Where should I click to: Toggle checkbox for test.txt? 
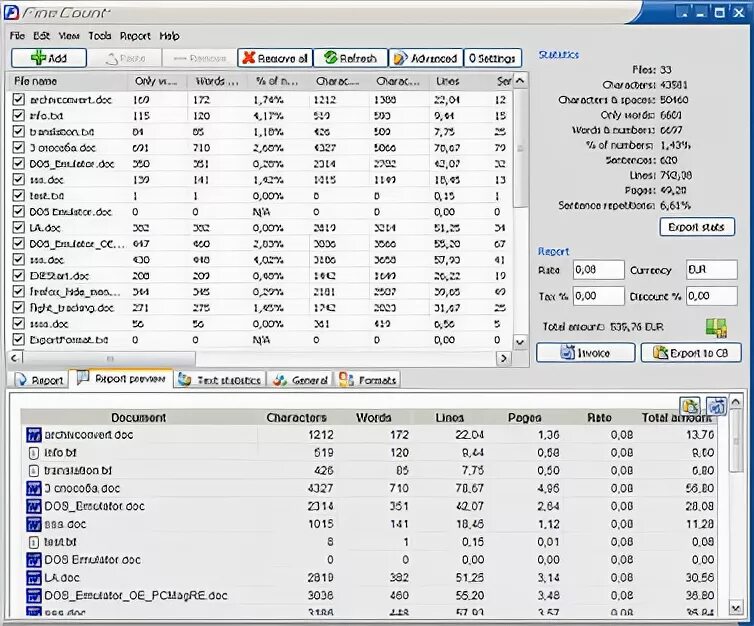coord(18,195)
